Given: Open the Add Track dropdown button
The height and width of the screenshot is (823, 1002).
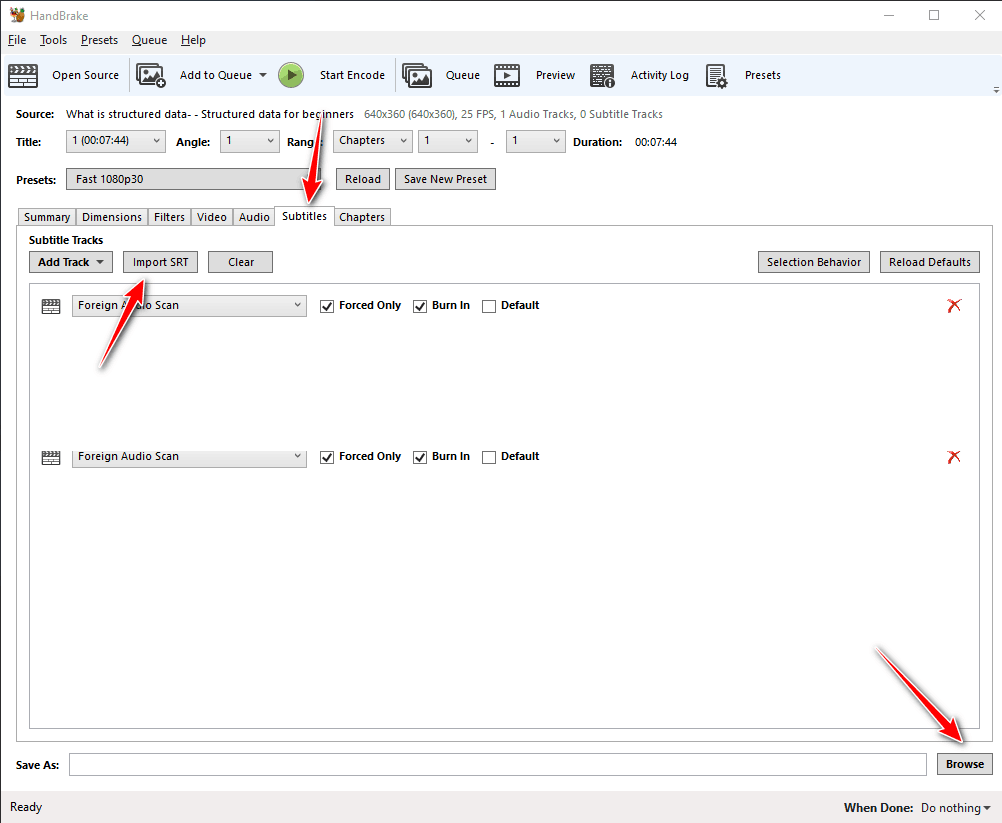Looking at the screenshot, I should tap(70, 262).
